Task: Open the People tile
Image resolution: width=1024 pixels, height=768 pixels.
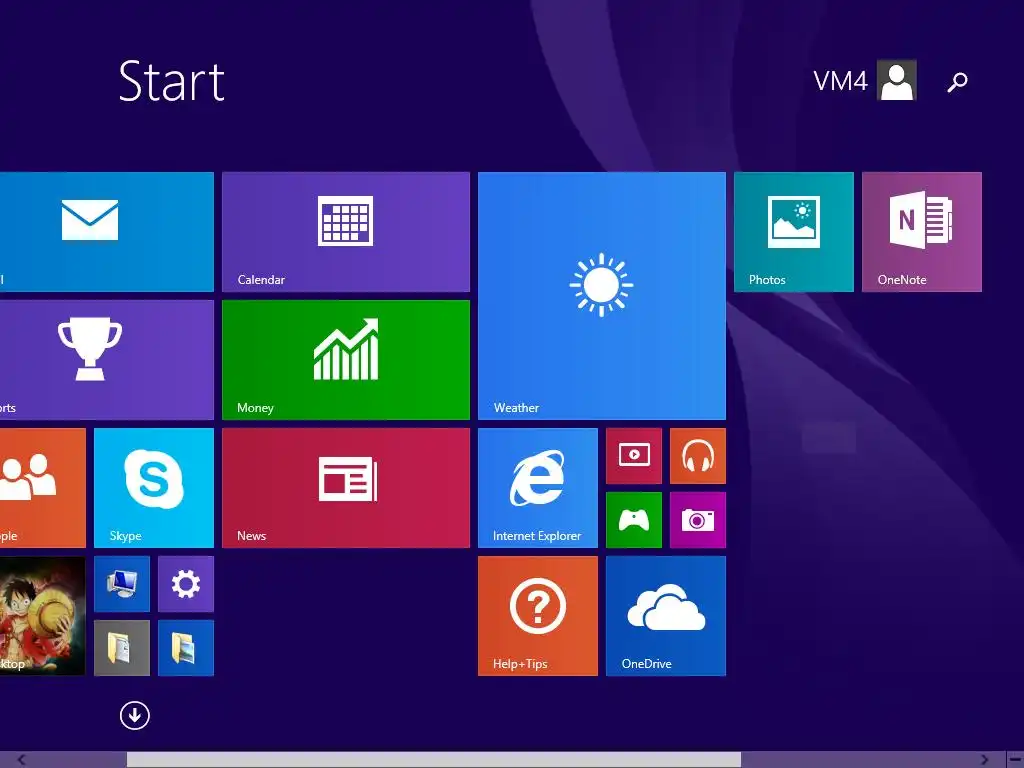Action: tap(42, 488)
